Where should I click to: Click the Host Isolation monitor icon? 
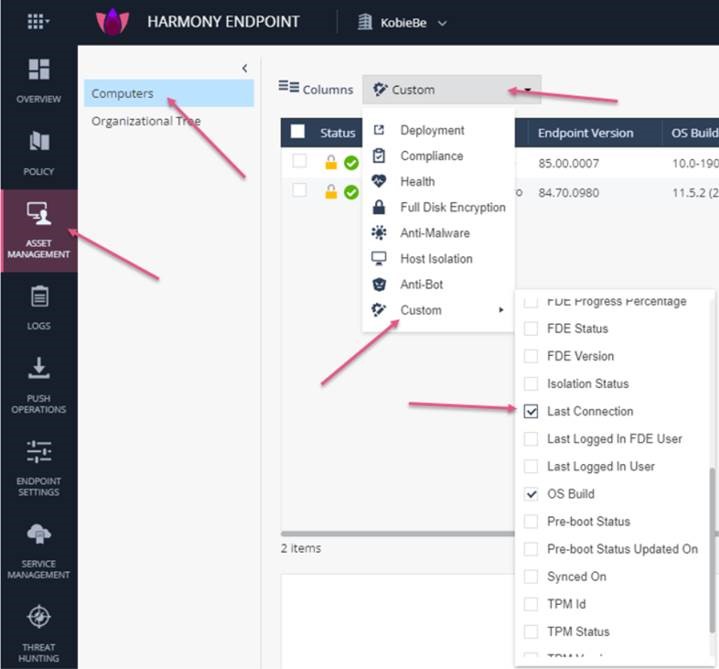click(379, 258)
